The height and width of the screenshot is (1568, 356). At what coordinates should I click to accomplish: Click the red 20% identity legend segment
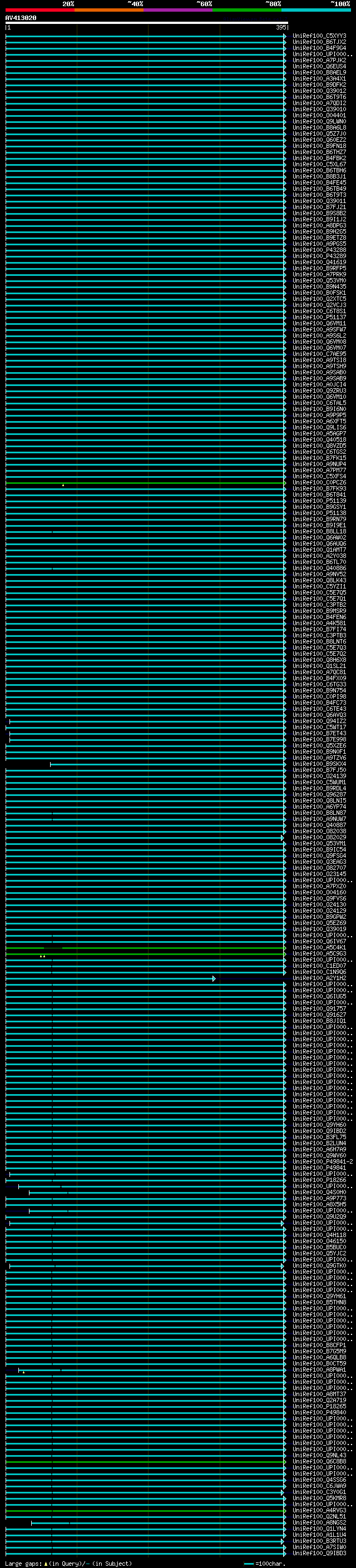point(40,10)
